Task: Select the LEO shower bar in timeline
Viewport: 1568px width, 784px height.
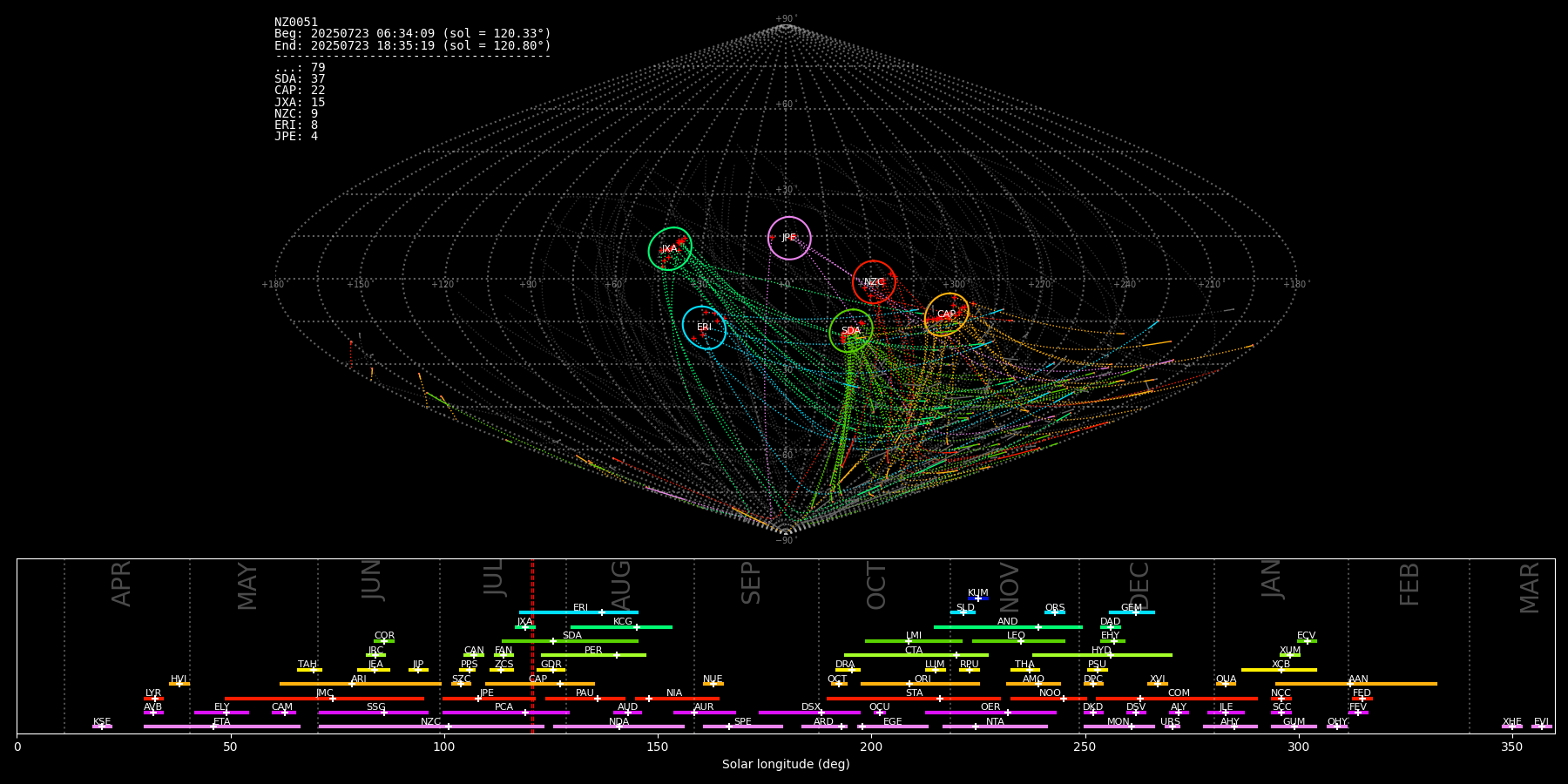Action: [x=1018, y=641]
